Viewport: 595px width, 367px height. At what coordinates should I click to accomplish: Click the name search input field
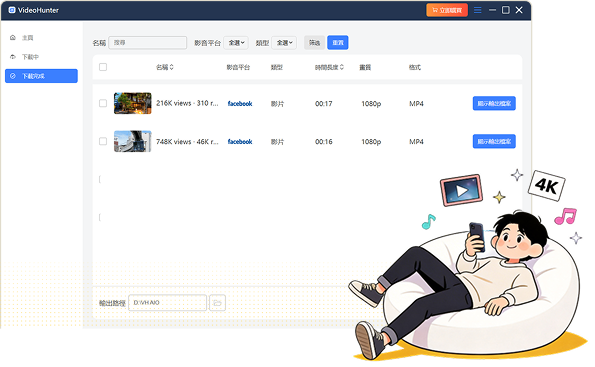148,43
